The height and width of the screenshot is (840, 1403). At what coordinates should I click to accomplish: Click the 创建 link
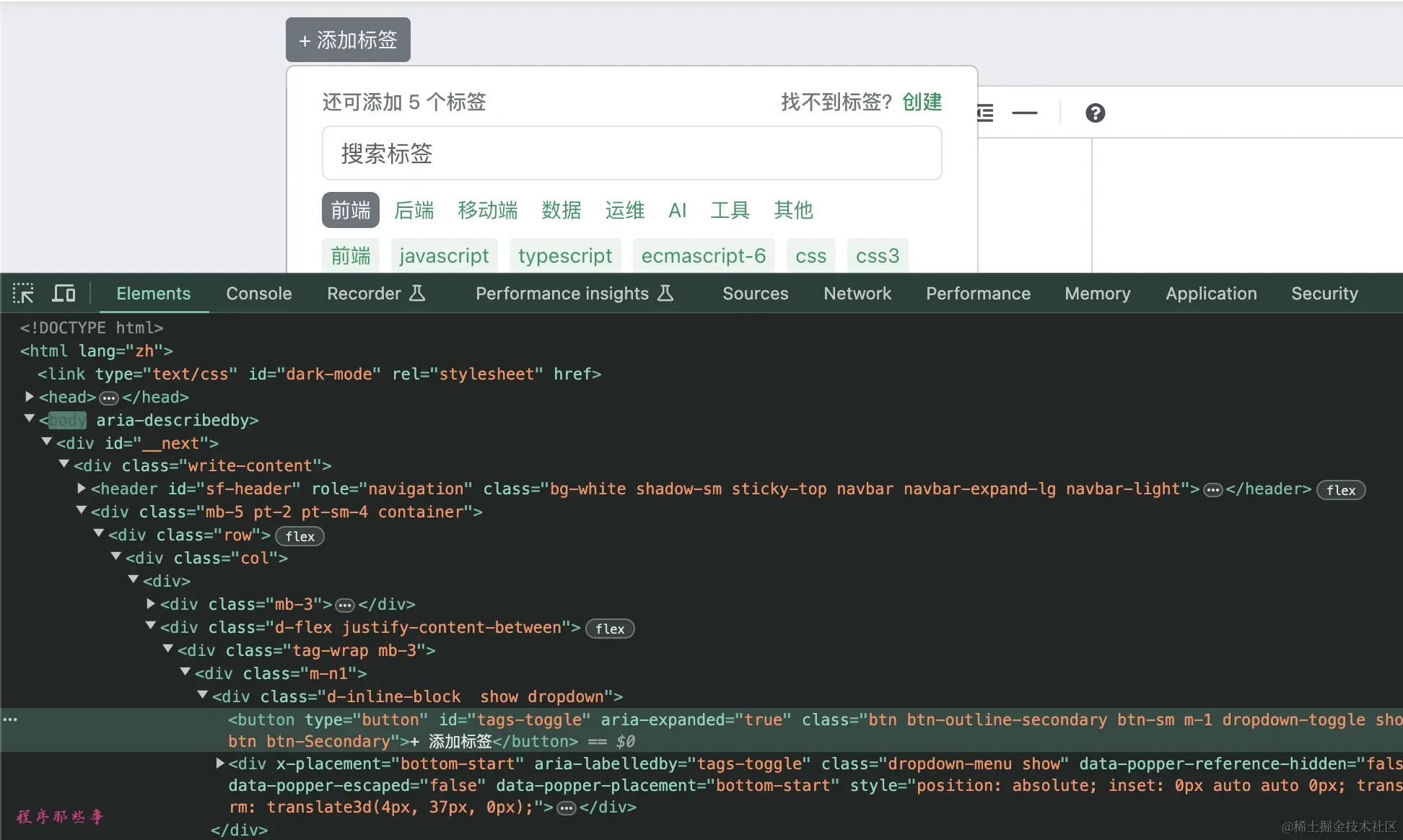922,102
